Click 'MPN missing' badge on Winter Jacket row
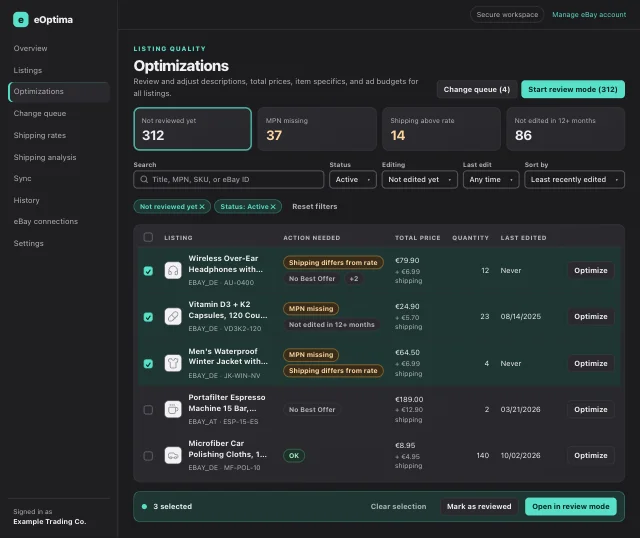 point(311,355)
